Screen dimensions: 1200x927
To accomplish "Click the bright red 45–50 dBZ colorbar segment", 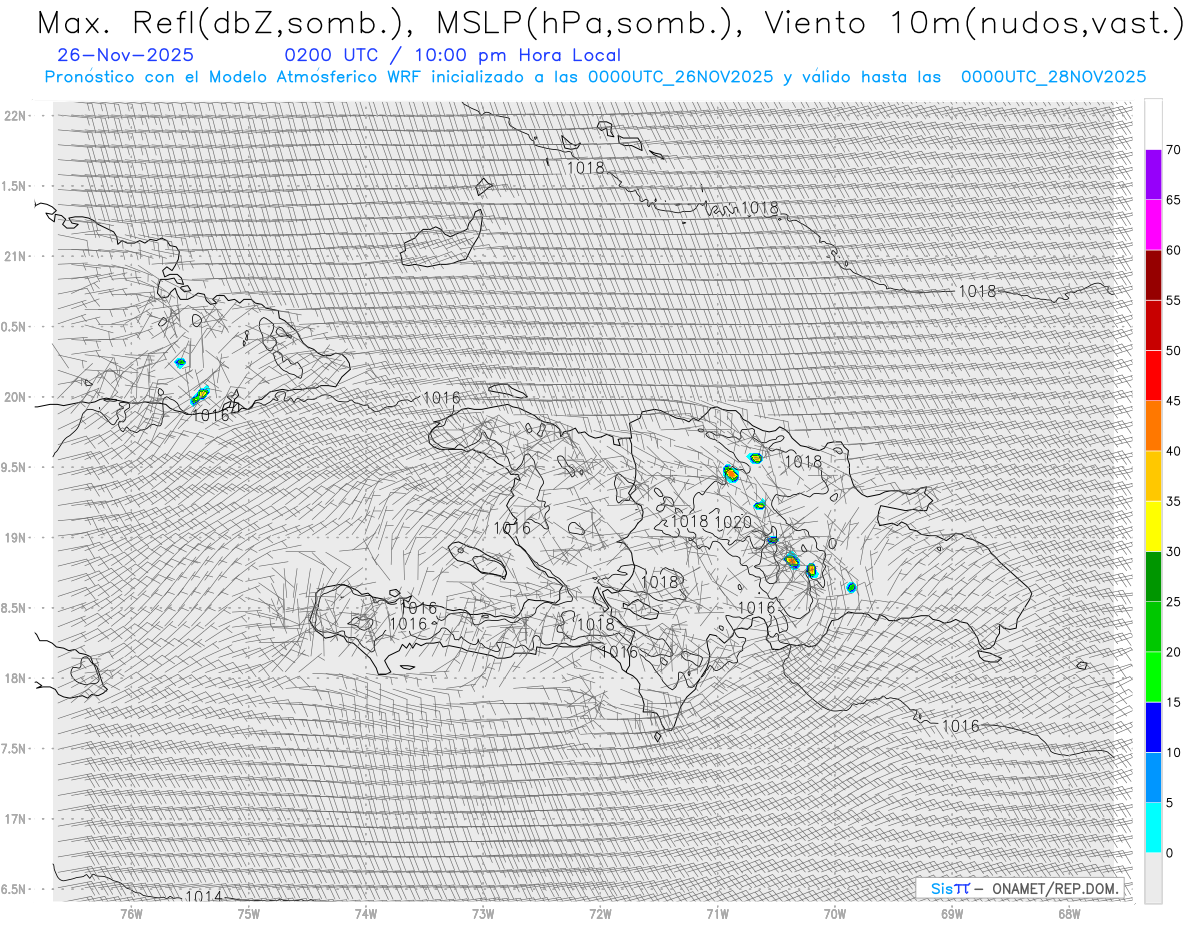I will click(1153, 376).
